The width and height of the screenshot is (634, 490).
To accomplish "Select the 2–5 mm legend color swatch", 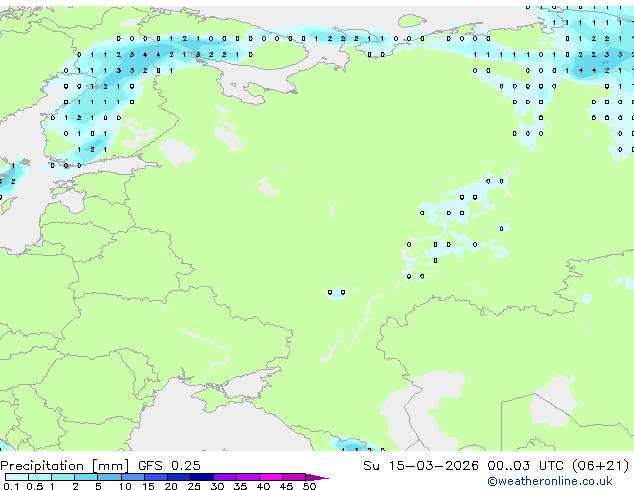I will pyautogui.click(x=86, y=477).
